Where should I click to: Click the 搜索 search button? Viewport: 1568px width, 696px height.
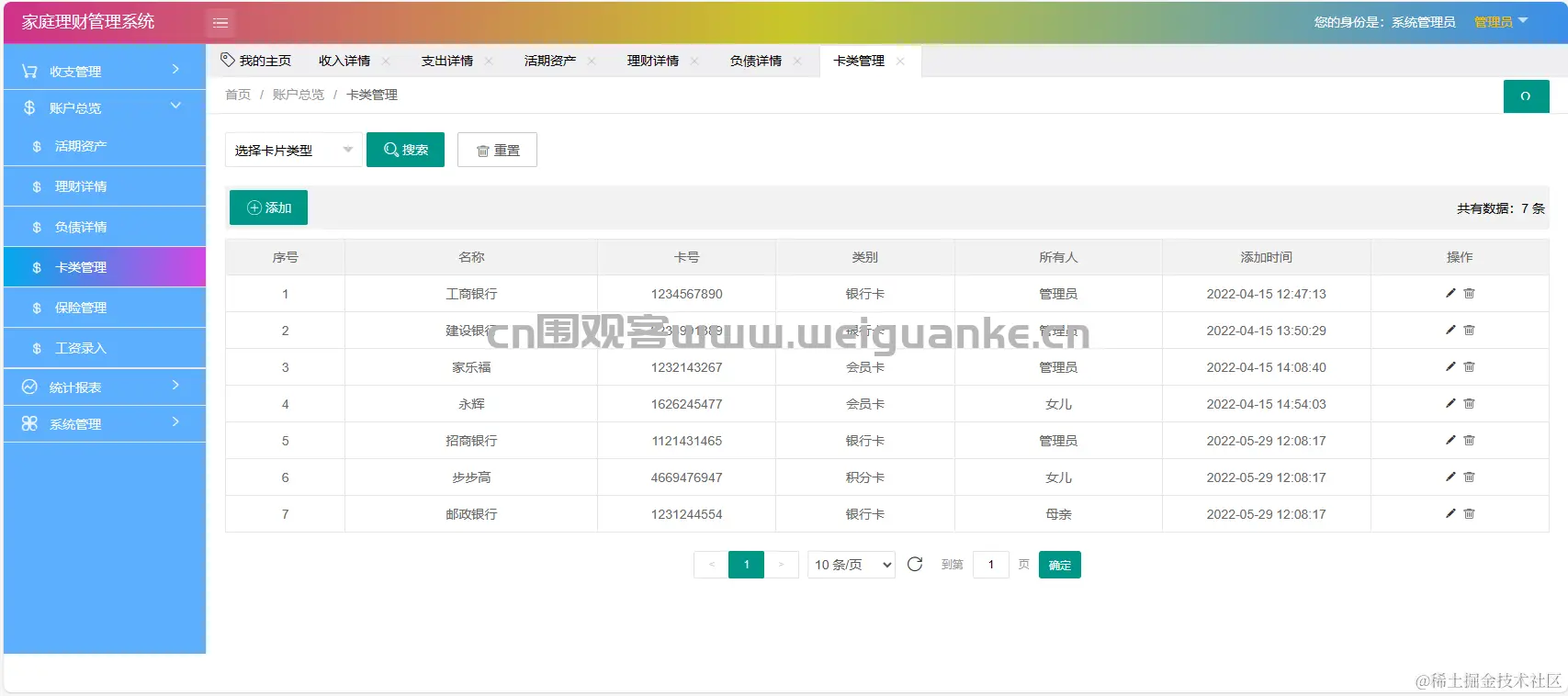coord(405,150)
